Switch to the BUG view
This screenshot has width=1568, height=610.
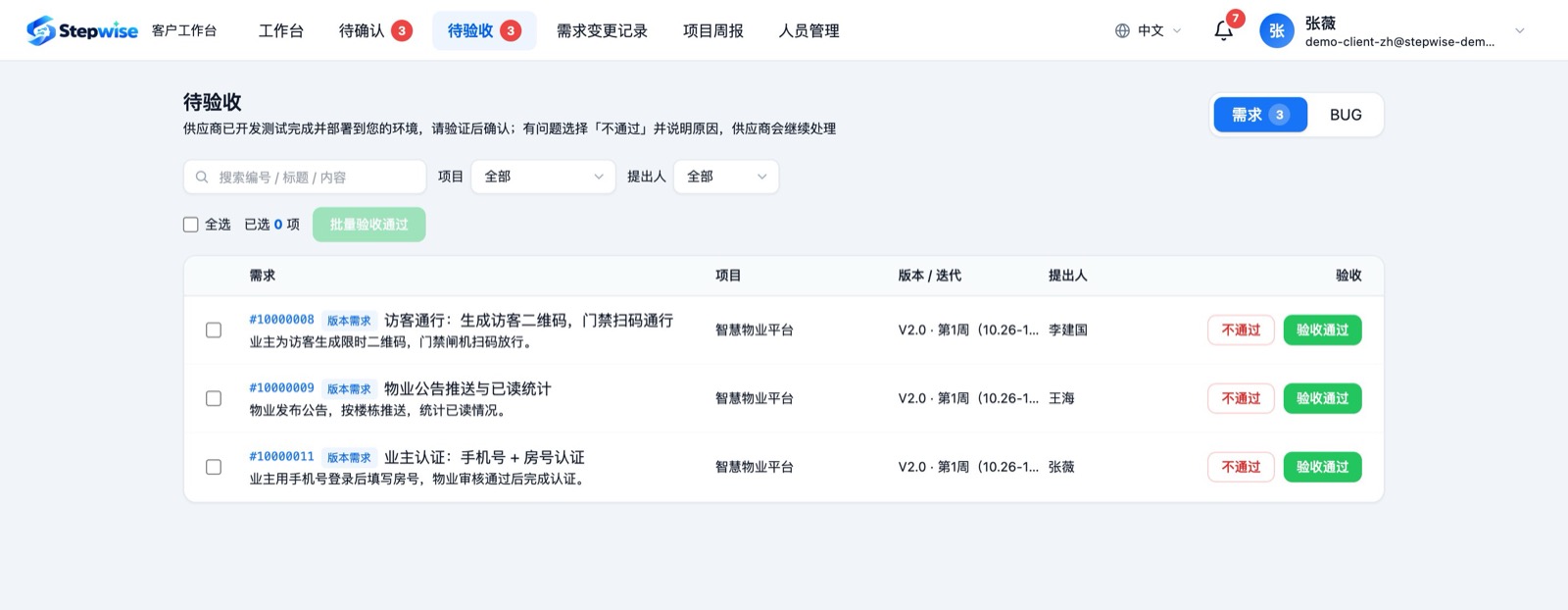coord(1346,115)
